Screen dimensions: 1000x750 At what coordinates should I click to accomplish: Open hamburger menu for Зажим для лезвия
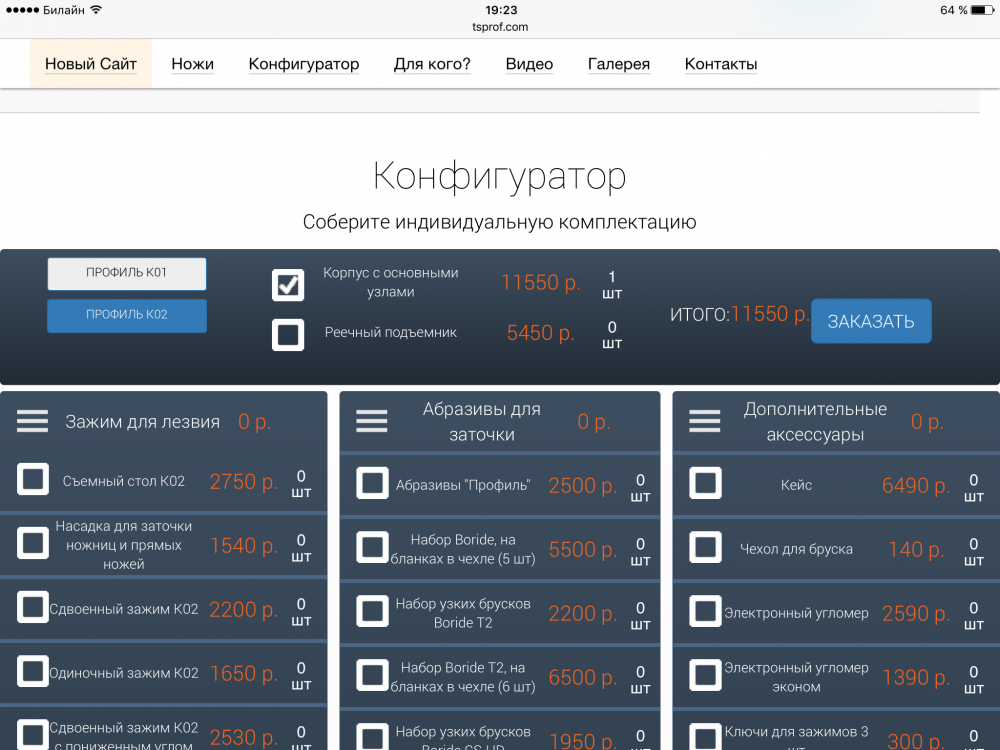point(32,422)
